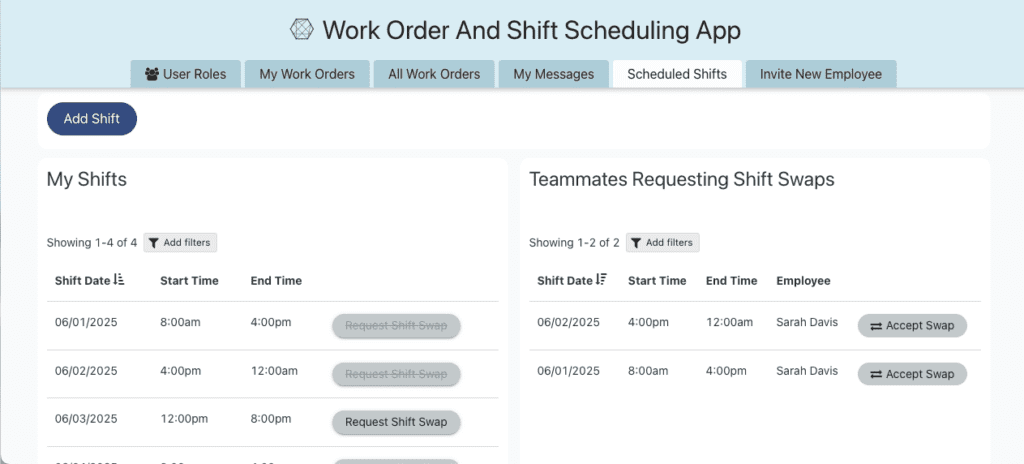Click the sort icon next to Shift Date in My Shifts

click(119, 281)
